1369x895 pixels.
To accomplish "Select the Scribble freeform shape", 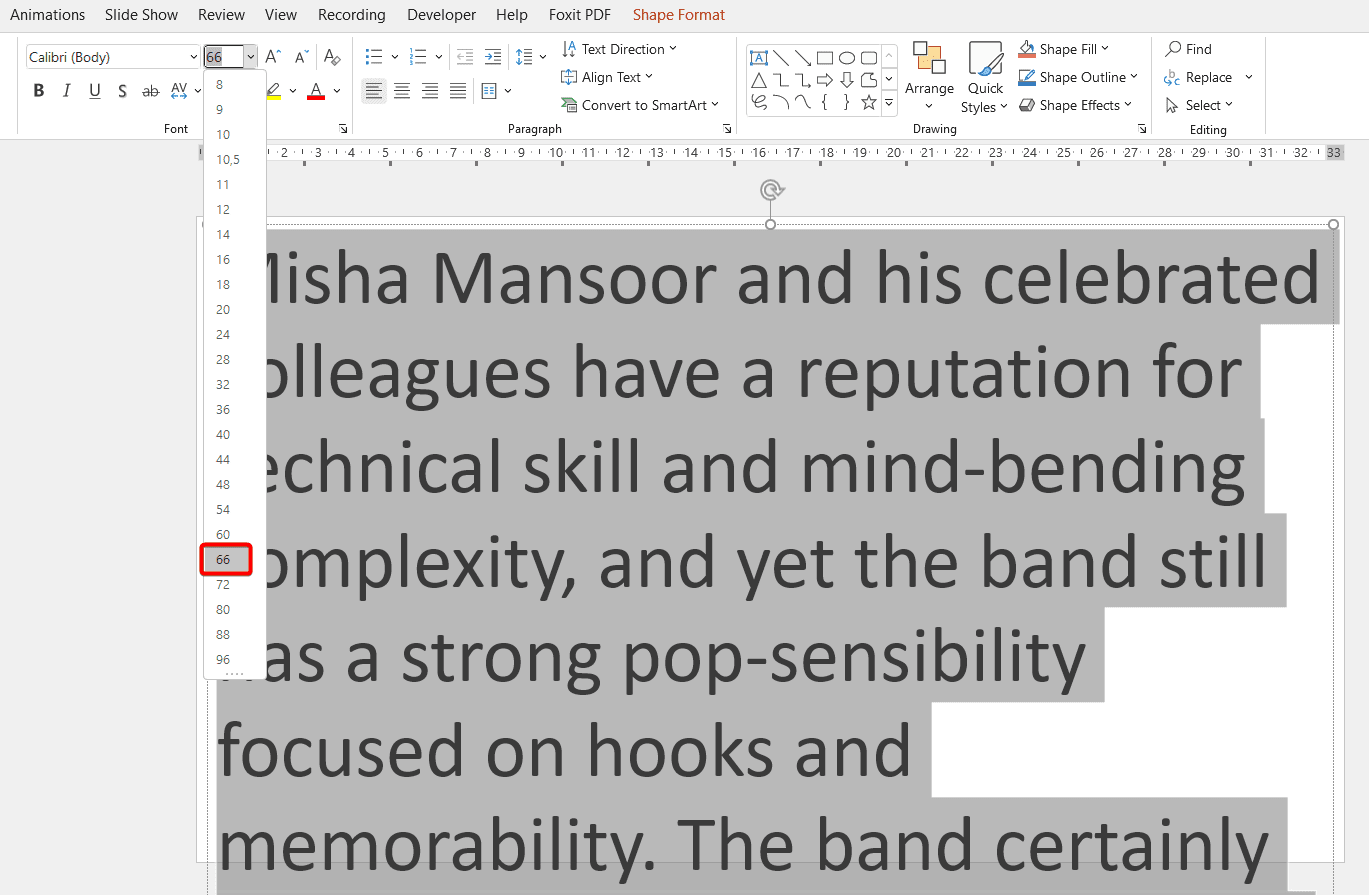I will coord(759,102).
